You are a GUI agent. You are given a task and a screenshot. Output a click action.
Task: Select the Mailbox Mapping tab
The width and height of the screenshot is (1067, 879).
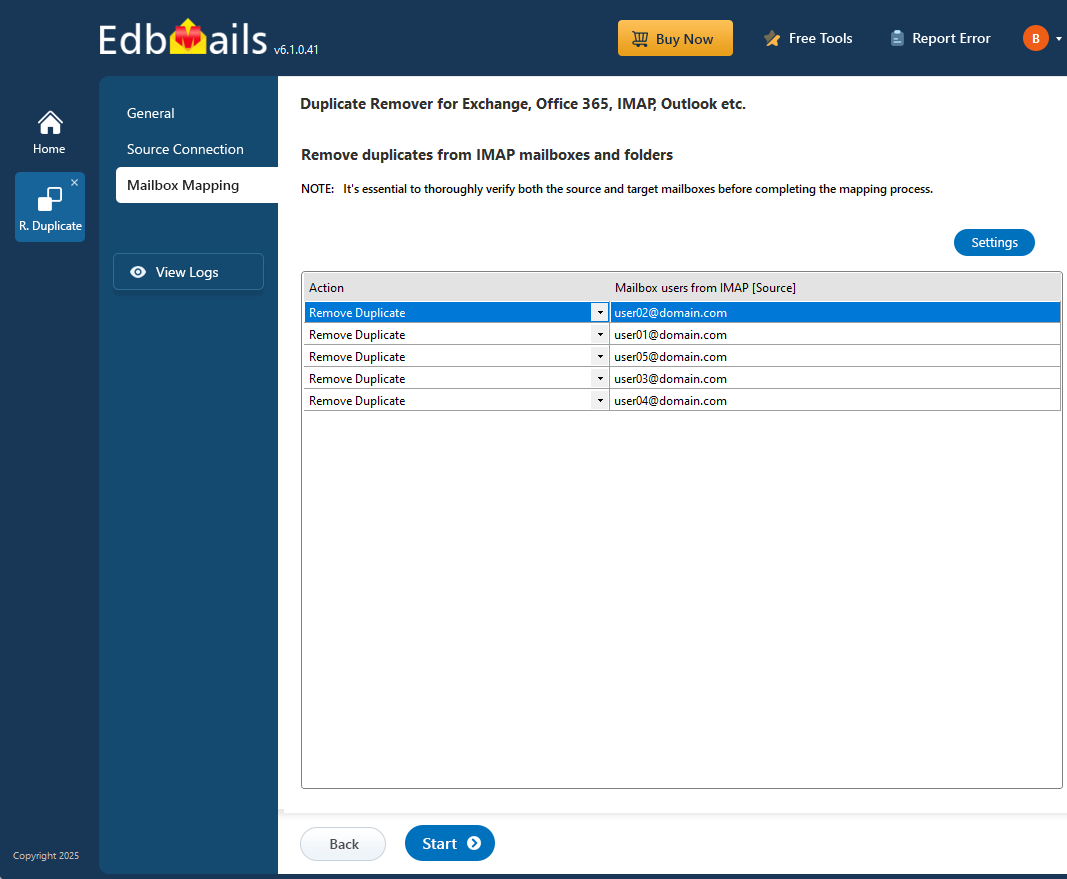[x=183, y=185]
